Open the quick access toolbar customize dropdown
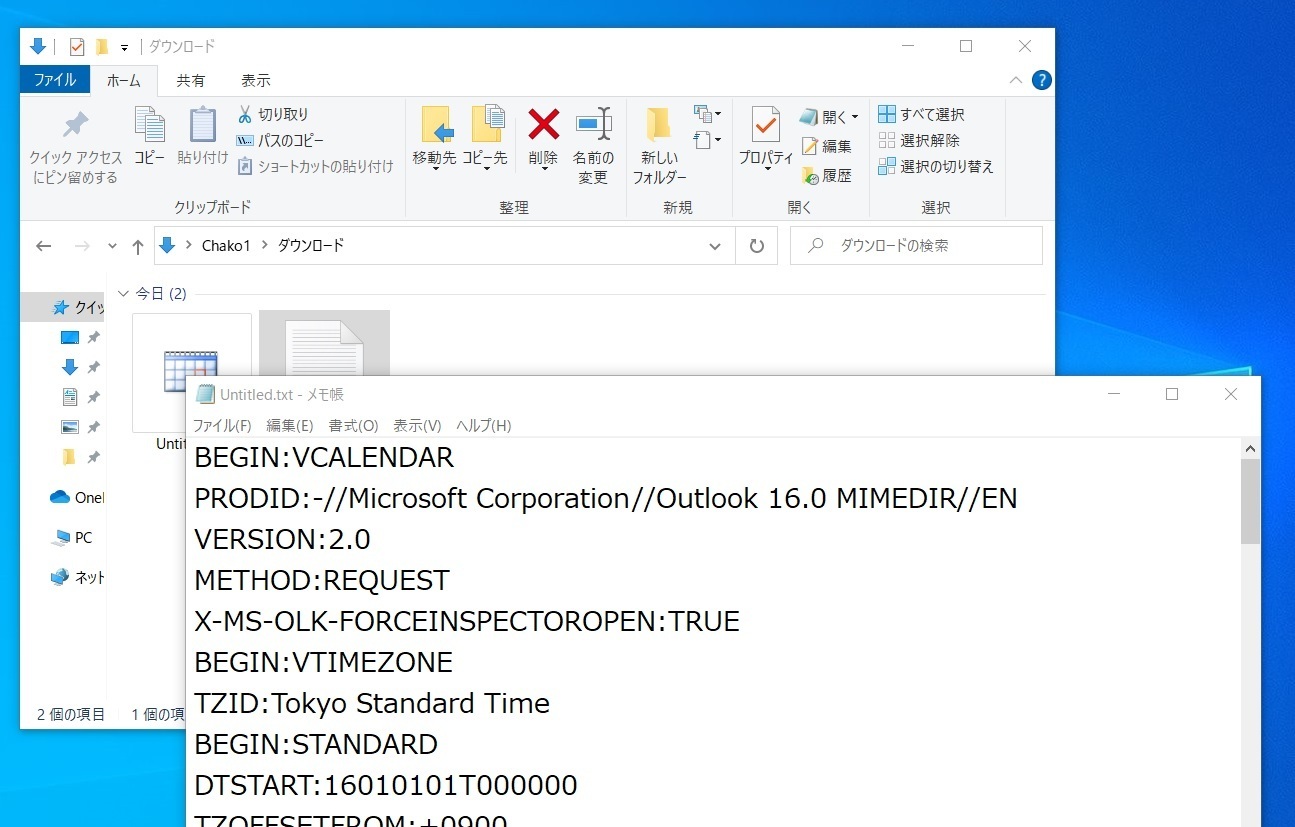 coord(125,47)
